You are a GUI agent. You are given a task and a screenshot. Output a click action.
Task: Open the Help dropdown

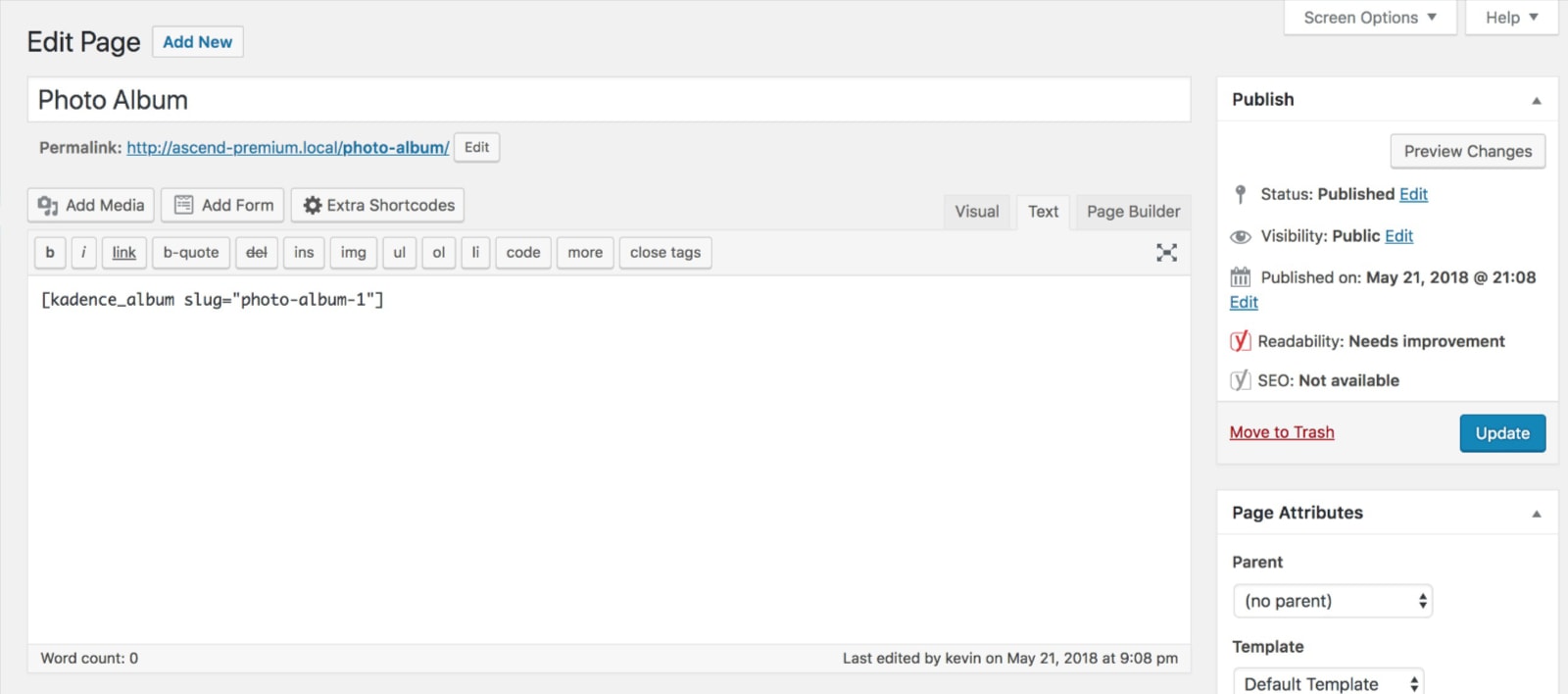pos(1511,18)
